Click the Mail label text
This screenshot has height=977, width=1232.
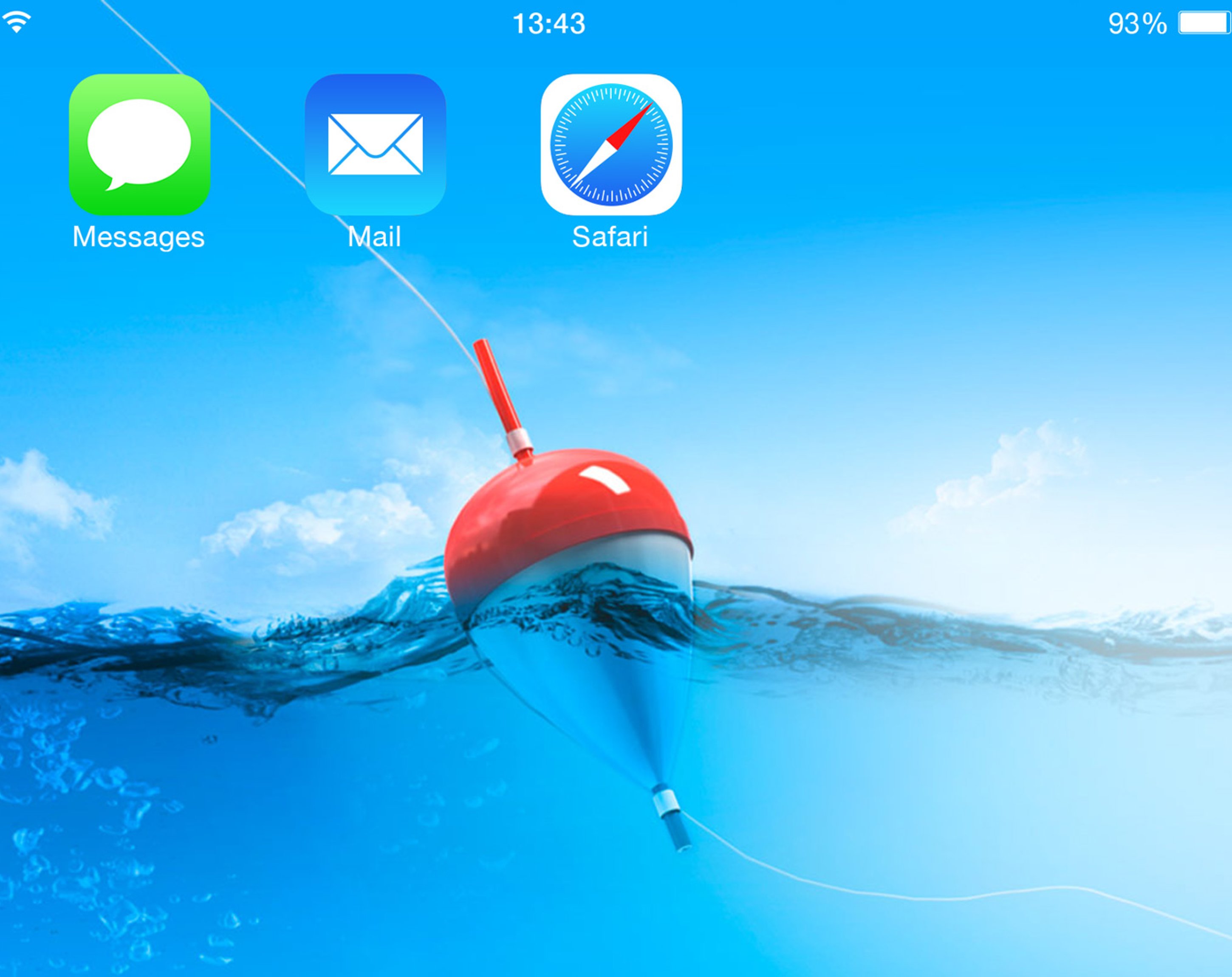[374, 237]
